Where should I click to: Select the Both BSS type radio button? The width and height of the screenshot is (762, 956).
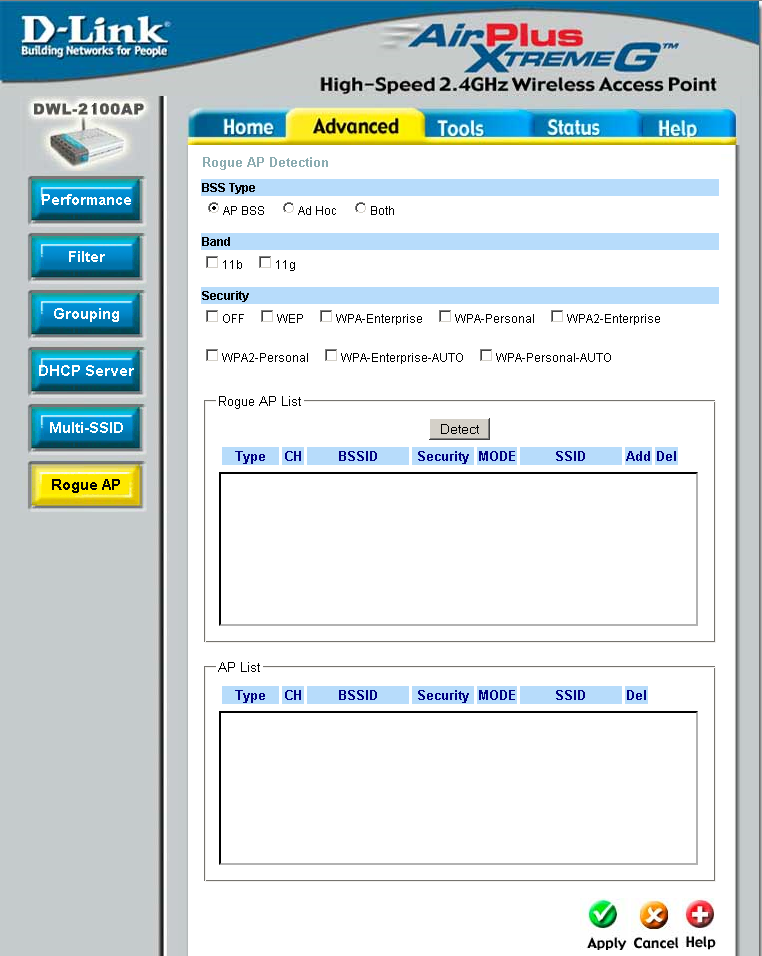click(360, 208)
